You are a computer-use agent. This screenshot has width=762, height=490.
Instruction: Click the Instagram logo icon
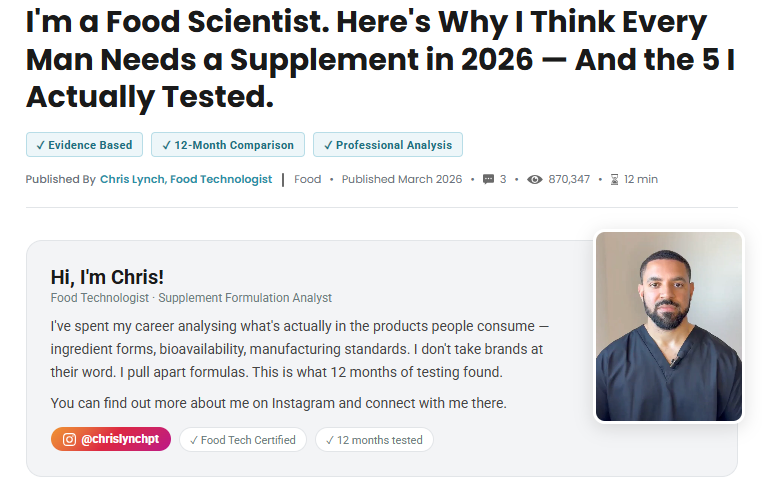pos(69,439)
